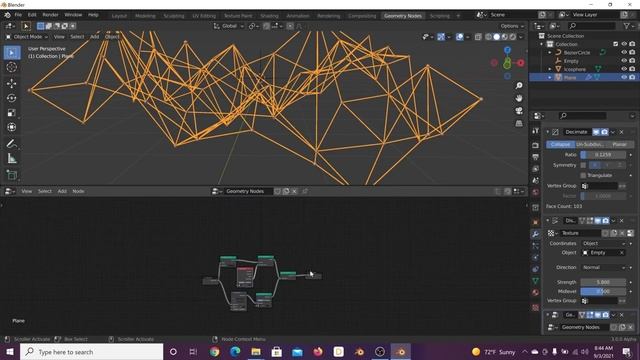
Task: Clear the Empty object field
Action: 622,253
